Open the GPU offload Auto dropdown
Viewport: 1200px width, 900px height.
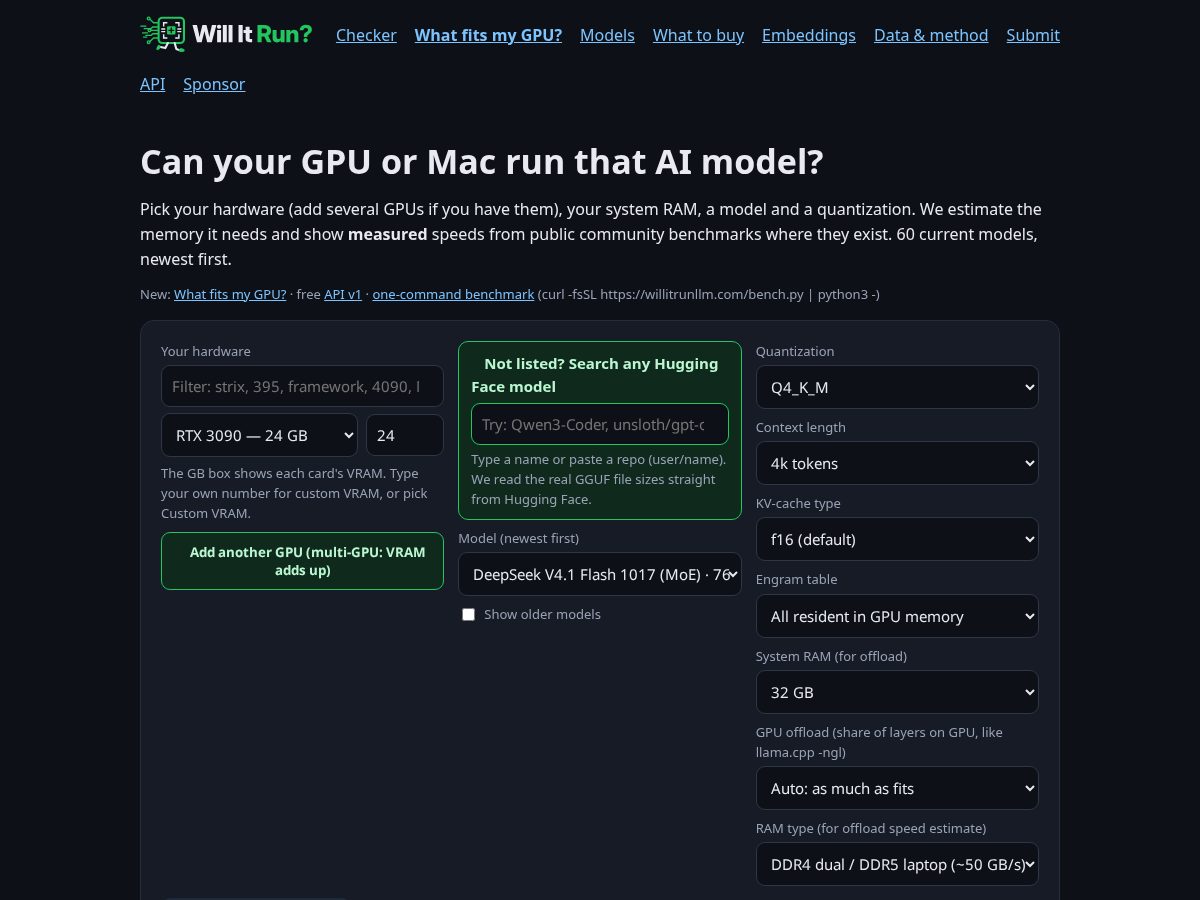tap(897, 788)
